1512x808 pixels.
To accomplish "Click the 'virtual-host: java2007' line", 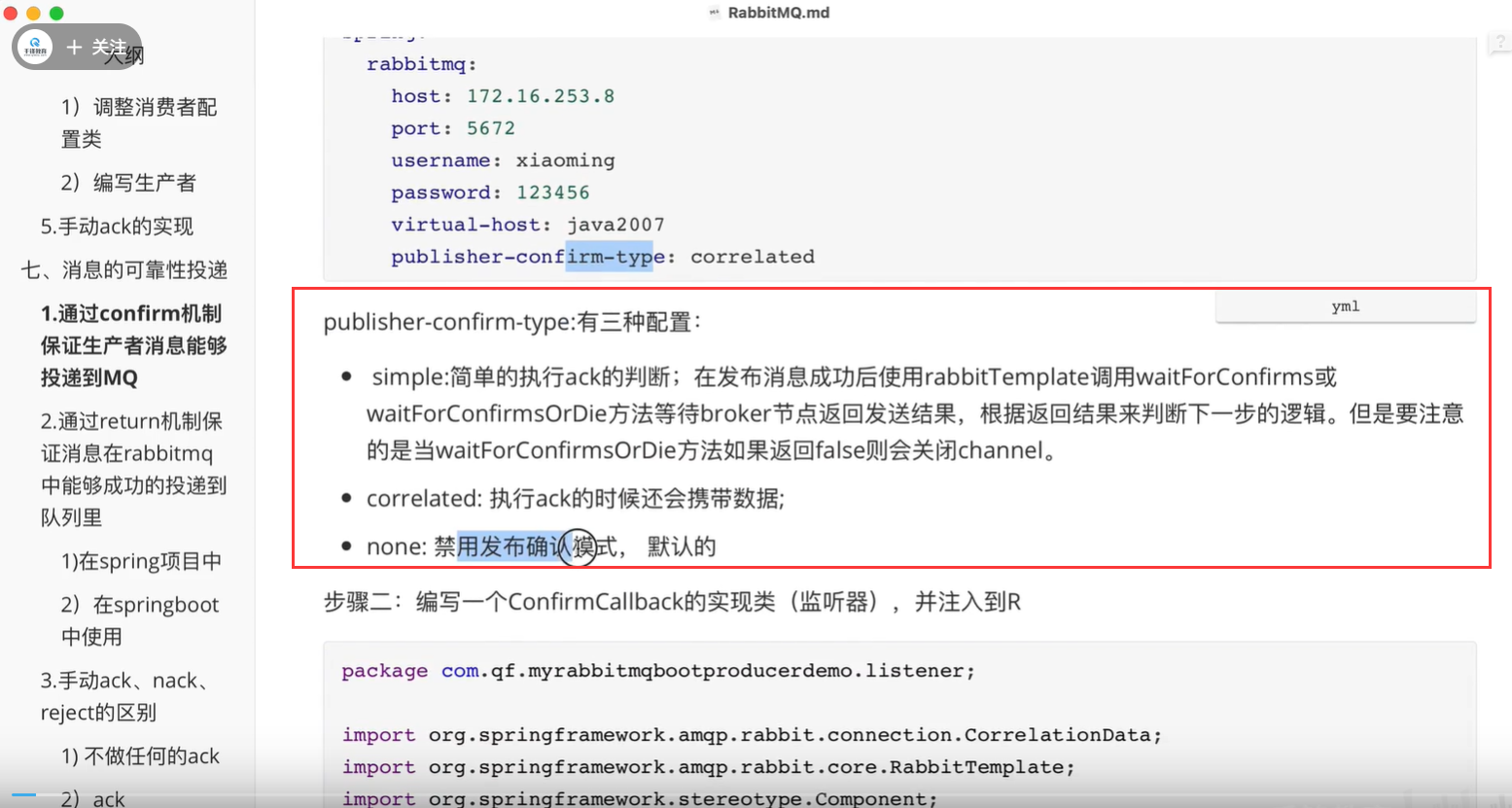I will [528, 225].
